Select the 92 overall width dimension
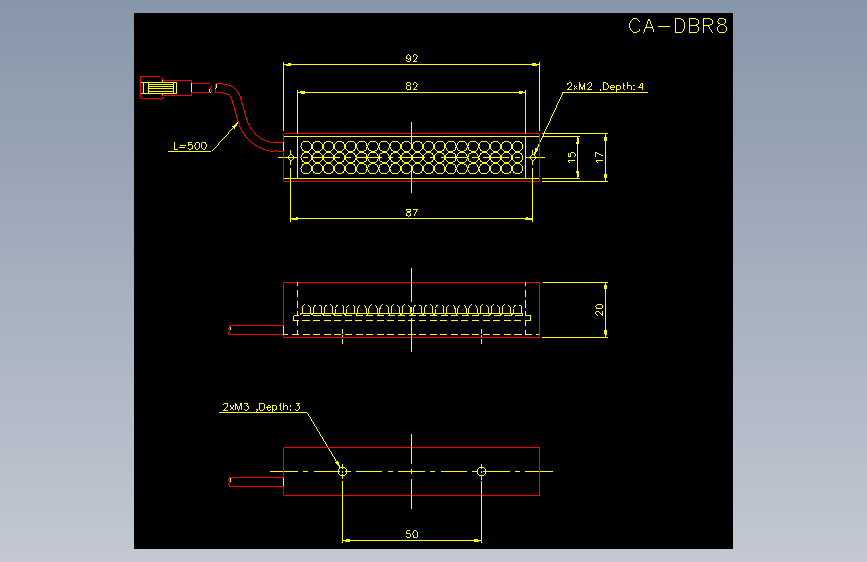The width and height of the screenshot is (867, 562). coord(411,58)
